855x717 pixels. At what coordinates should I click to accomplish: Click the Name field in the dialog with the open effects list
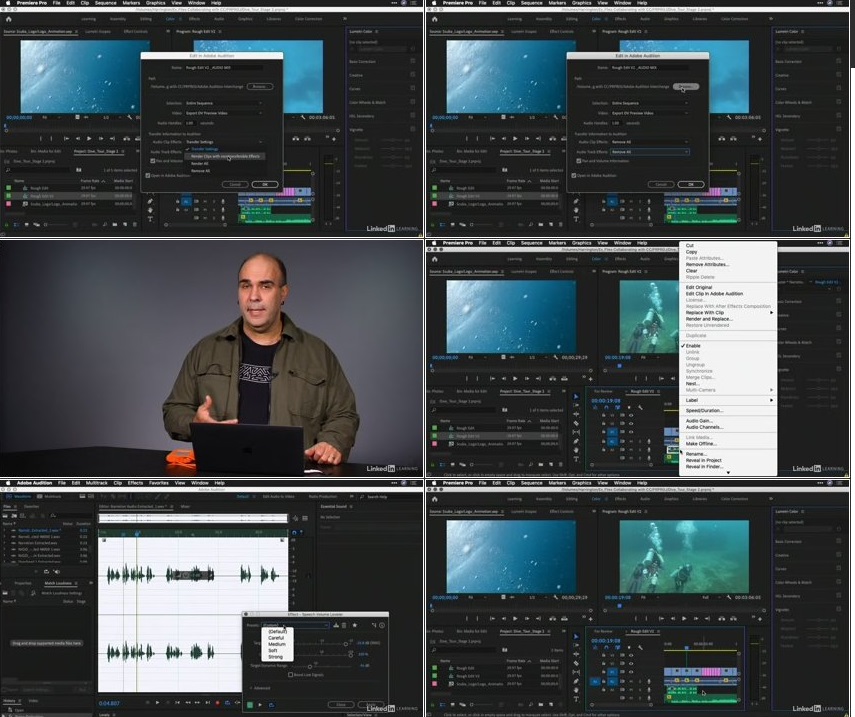[224, 68]
